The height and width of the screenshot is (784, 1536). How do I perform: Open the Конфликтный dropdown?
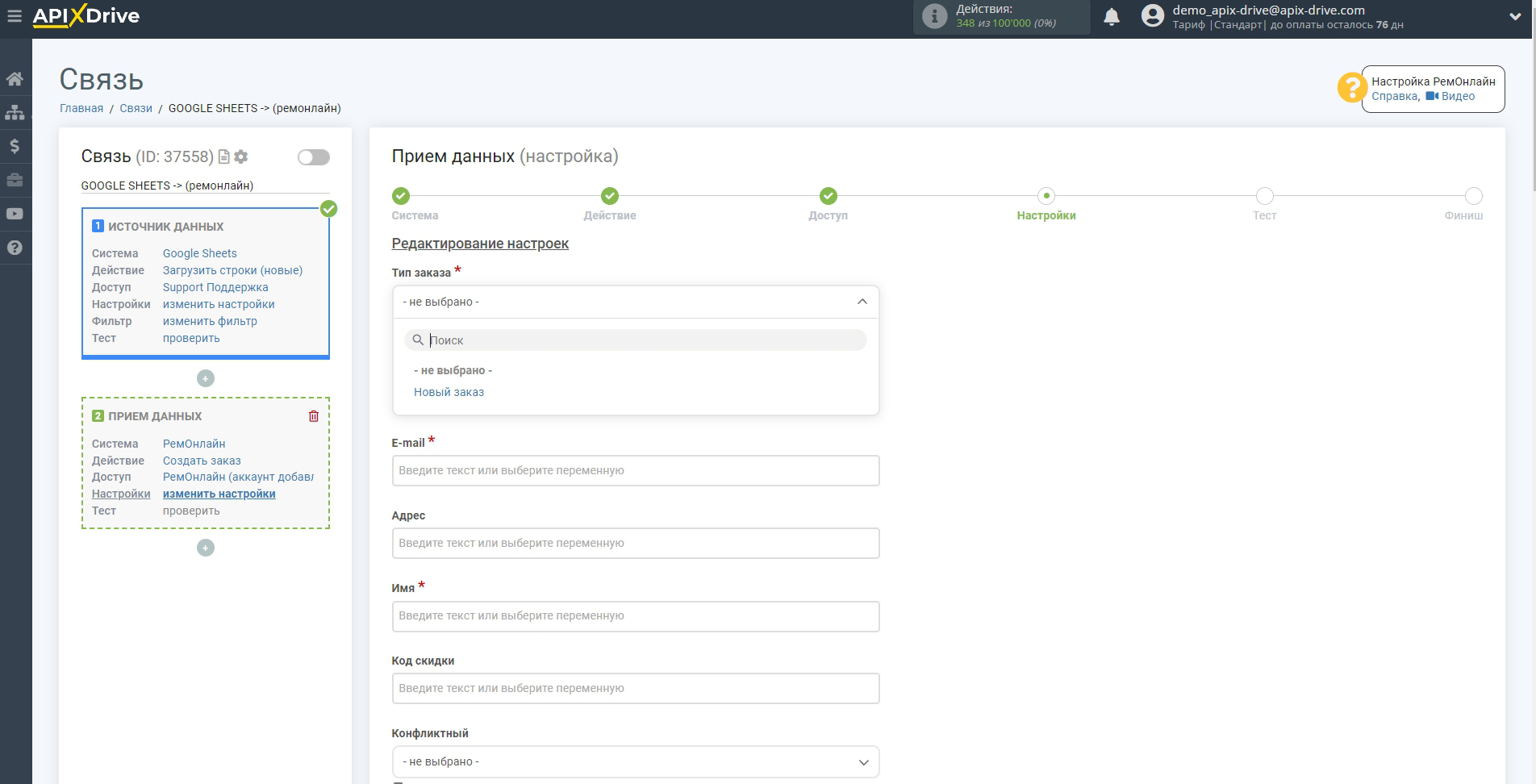click(x=636, y=761)
